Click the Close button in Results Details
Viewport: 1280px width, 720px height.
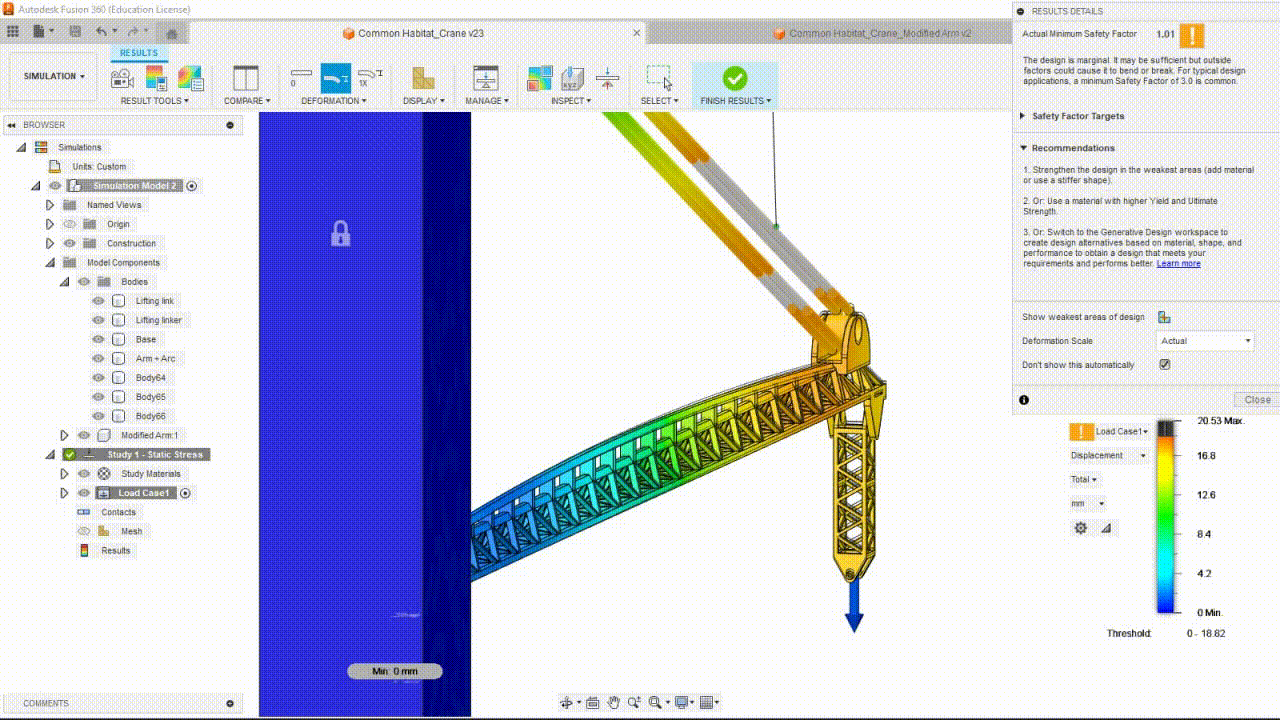coord(1256,399)
